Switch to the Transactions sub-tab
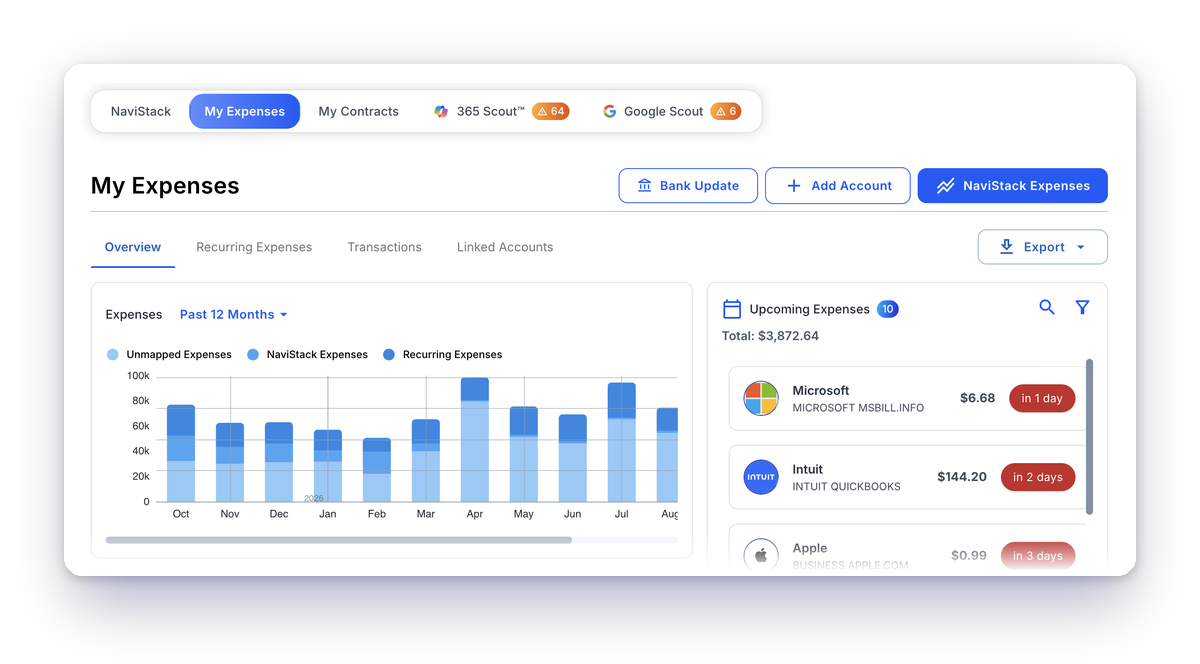Image resolution: width=1200 pixels, height=664 pixels. click(x=385, y=247)
